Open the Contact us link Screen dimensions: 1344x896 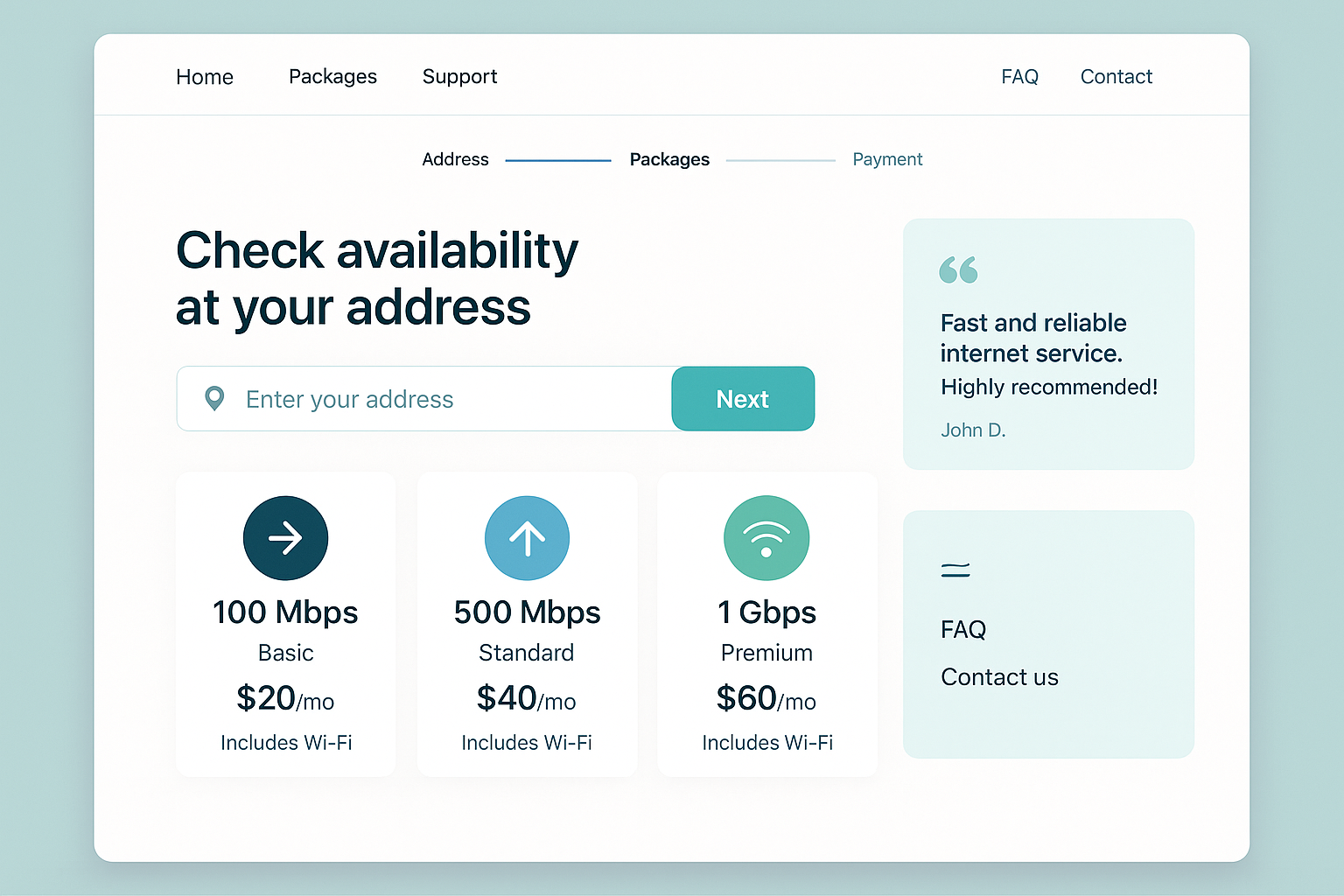[x=999, y=676]
